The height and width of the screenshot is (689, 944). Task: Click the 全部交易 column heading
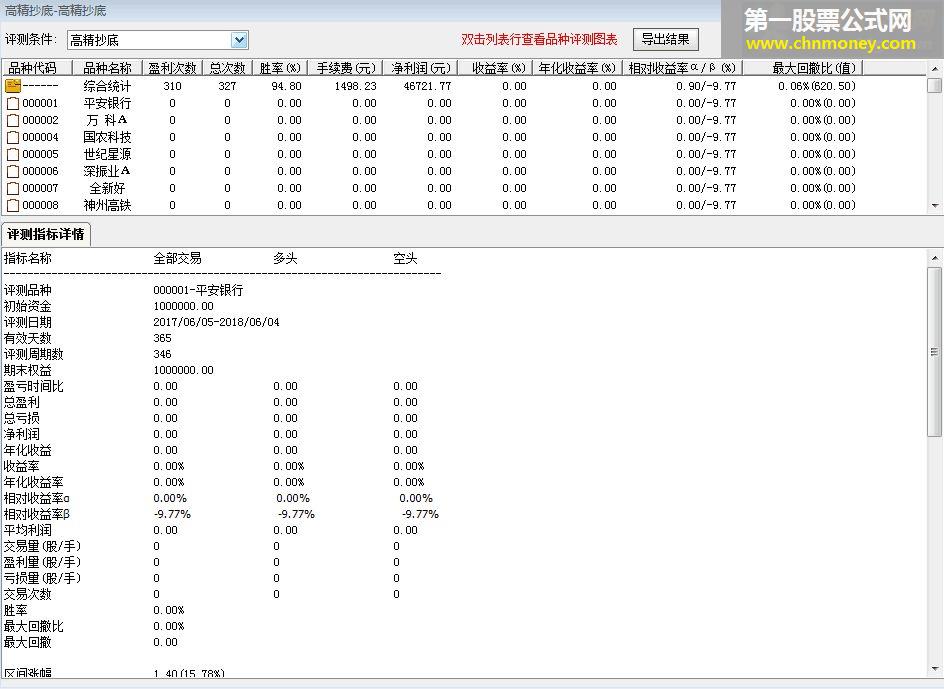coord(178,259)
